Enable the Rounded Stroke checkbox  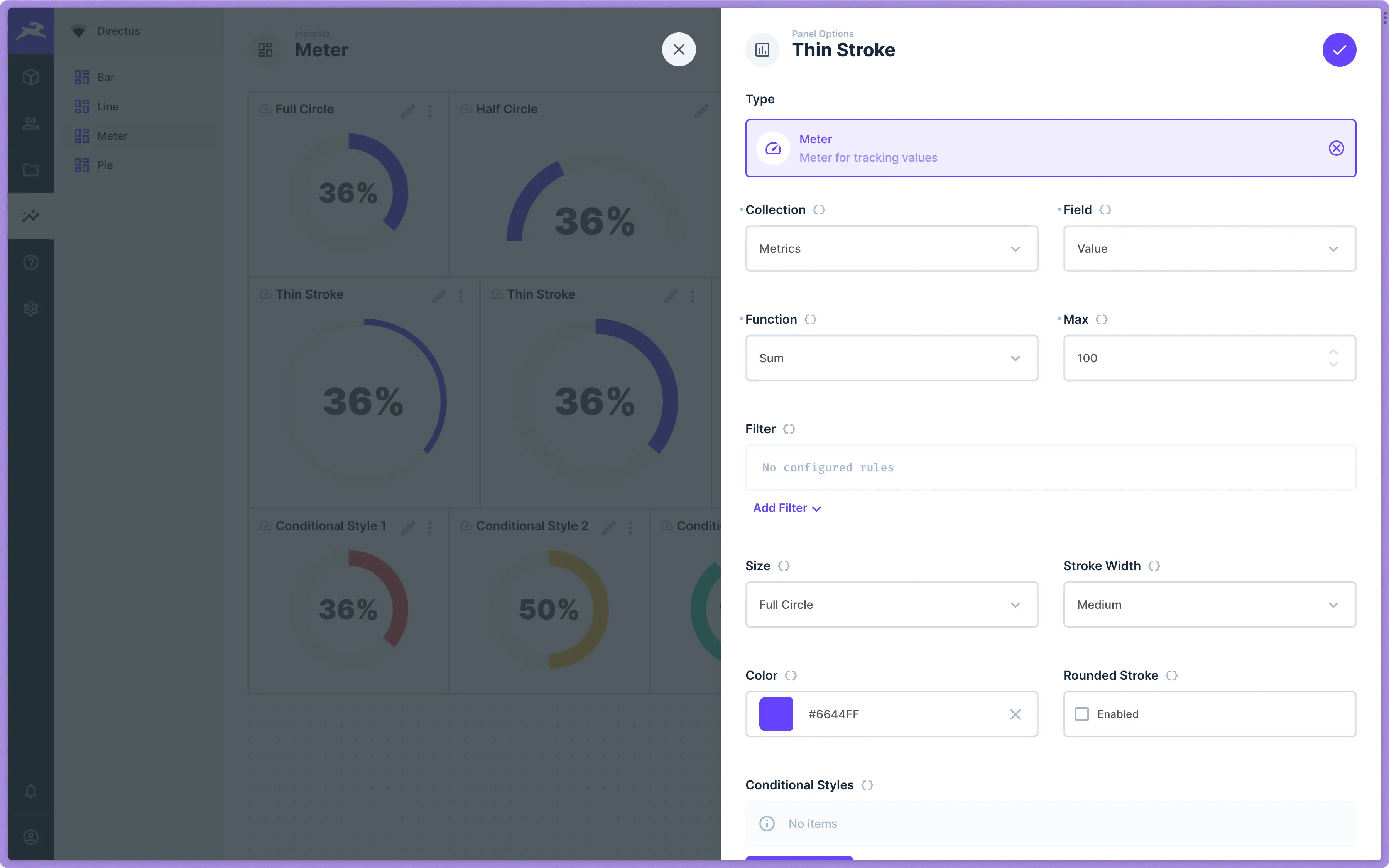click(x=1081, y=714)
